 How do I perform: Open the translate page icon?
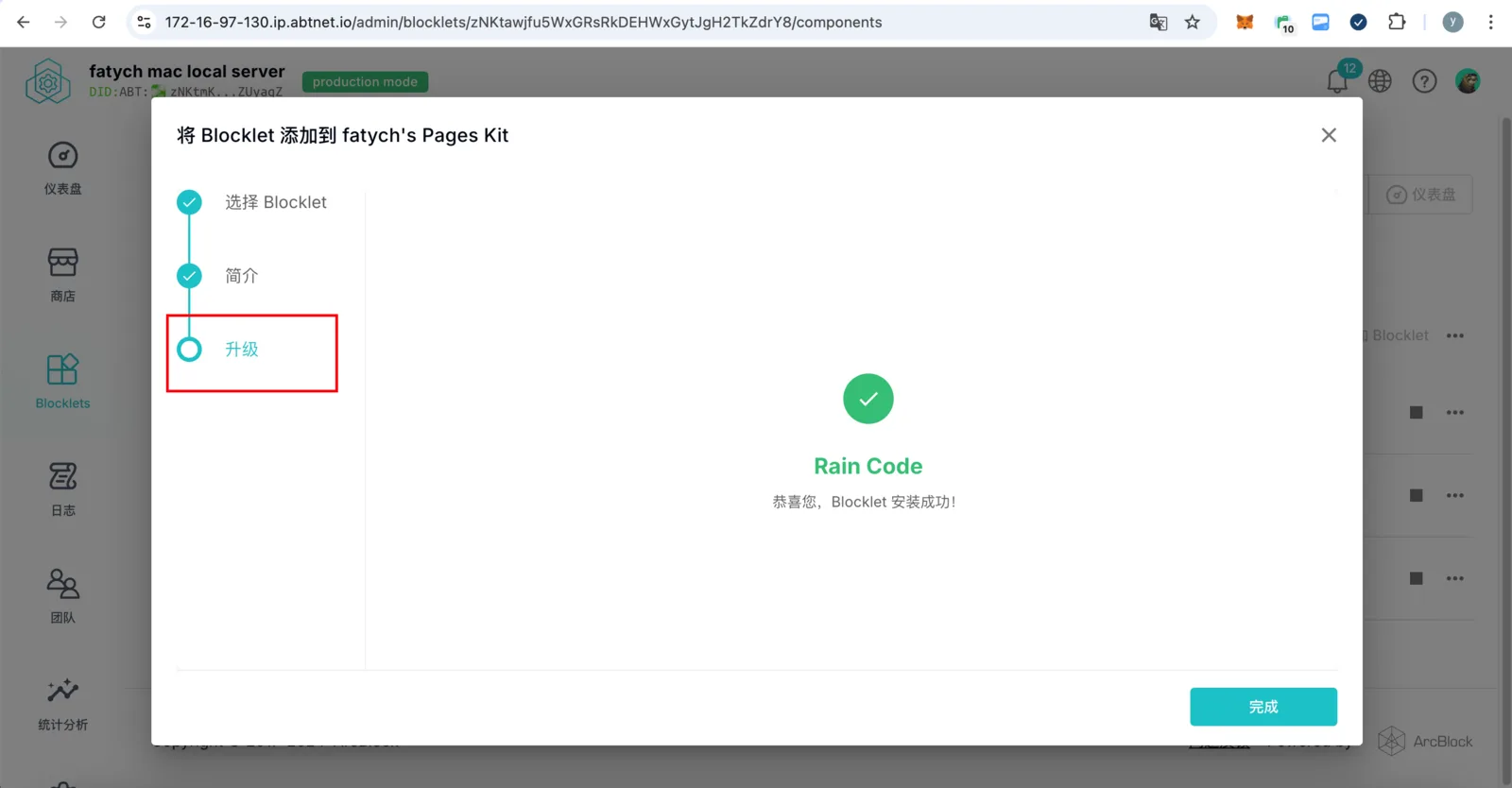(1159, 22)
